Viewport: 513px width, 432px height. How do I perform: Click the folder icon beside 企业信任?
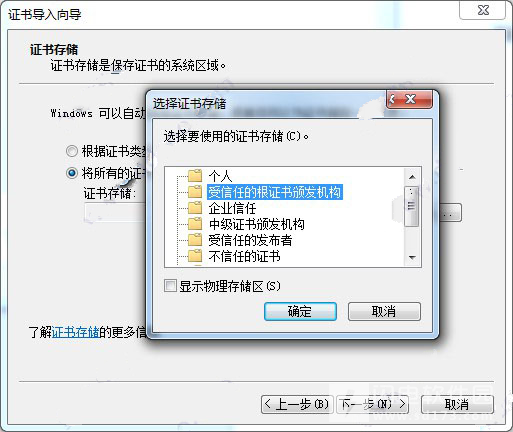(195, 208)
